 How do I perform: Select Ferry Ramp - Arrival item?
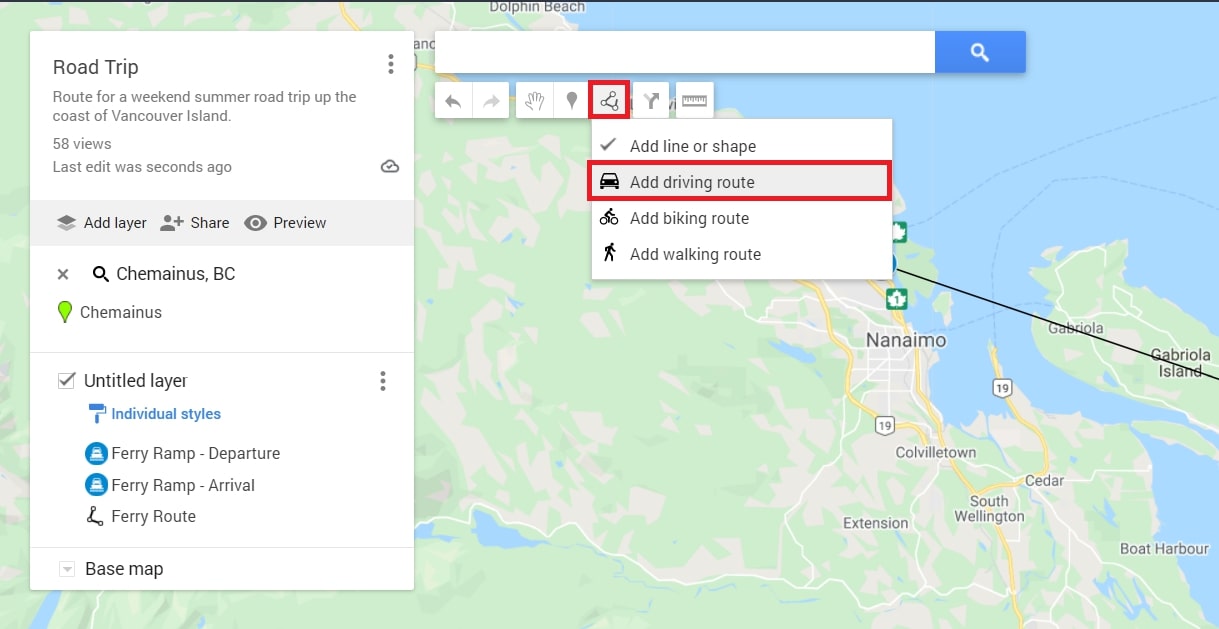point(171,485)
